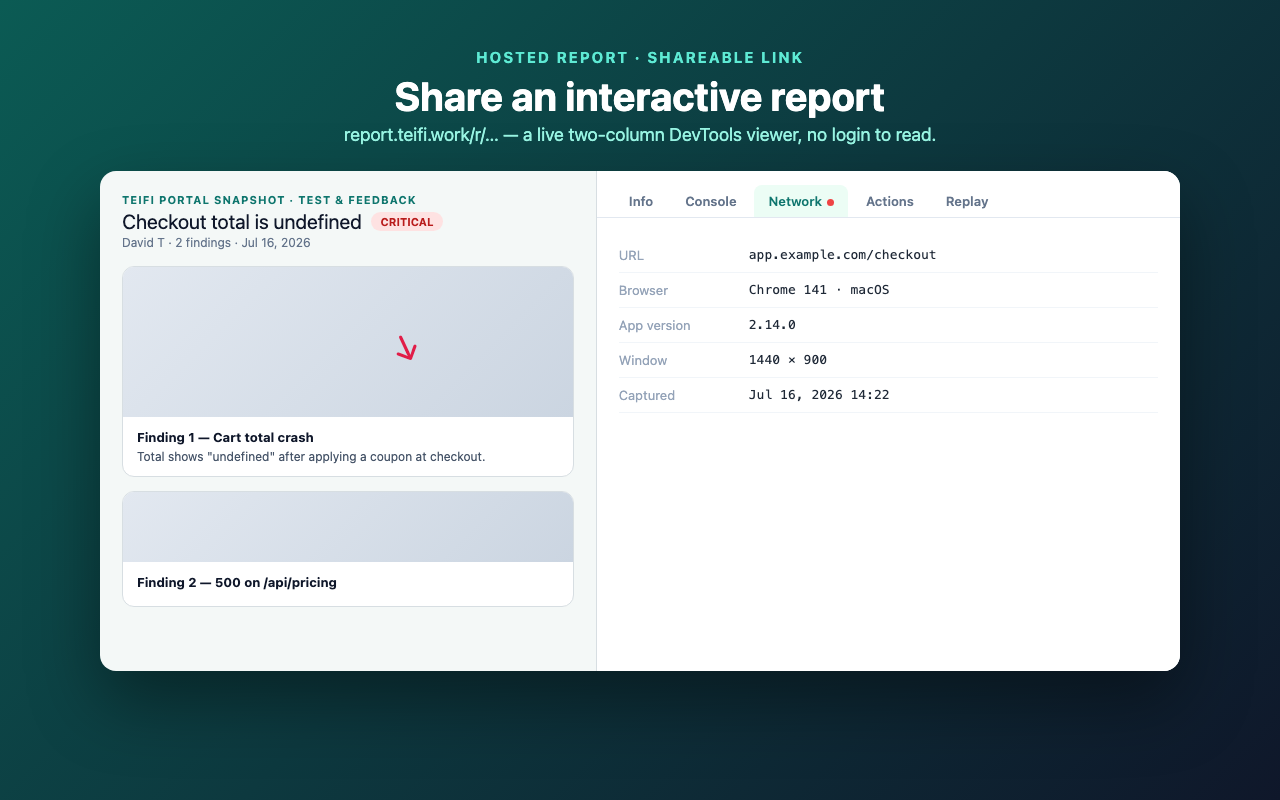The width and height of the screenshot is (1280, 800).
Task: Open the Actions tab
Action: (890, 201)
